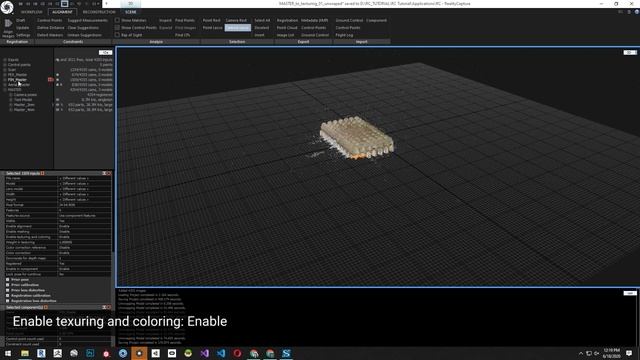Click the red icon in Selected inputs header
The image size is (640, 360).
pyautogui.click(x=42, y=173)
